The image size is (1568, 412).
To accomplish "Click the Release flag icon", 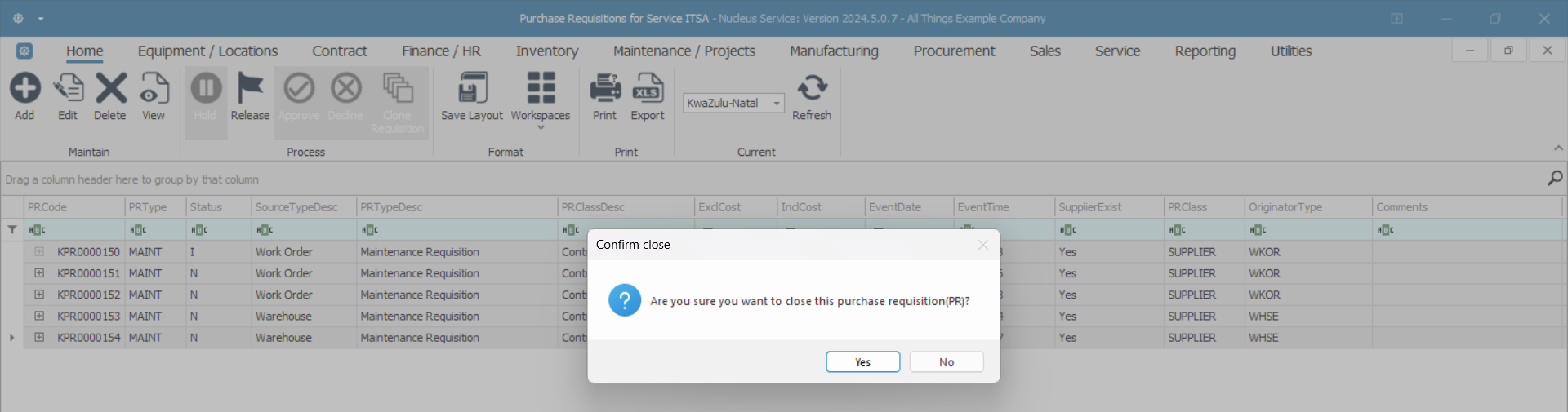I will click(x=250, y=88).
